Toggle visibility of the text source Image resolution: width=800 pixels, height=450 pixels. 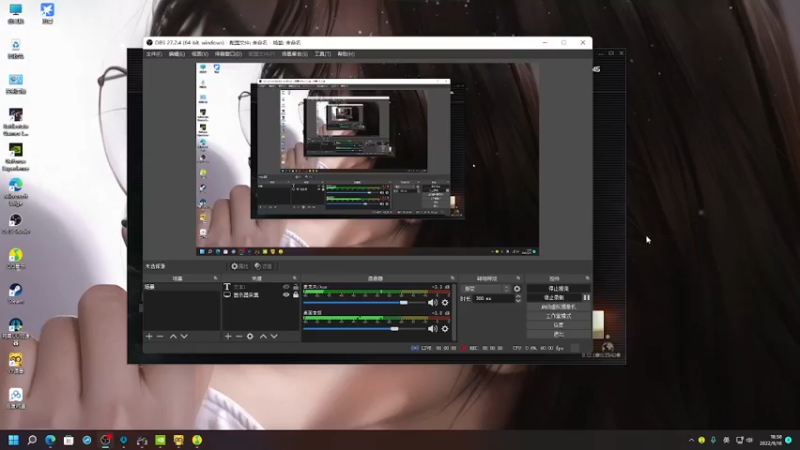point(286,287)
